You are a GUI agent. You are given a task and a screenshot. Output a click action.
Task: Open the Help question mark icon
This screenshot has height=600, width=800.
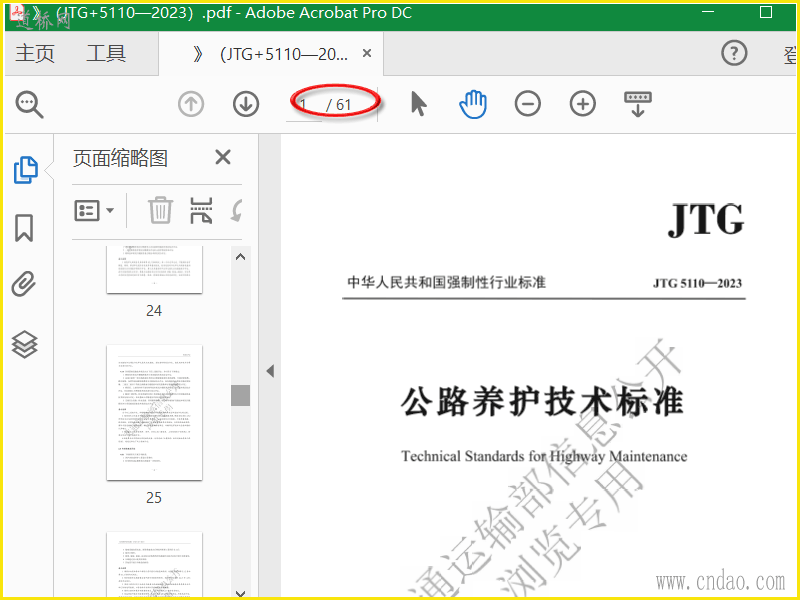point(734,53)
